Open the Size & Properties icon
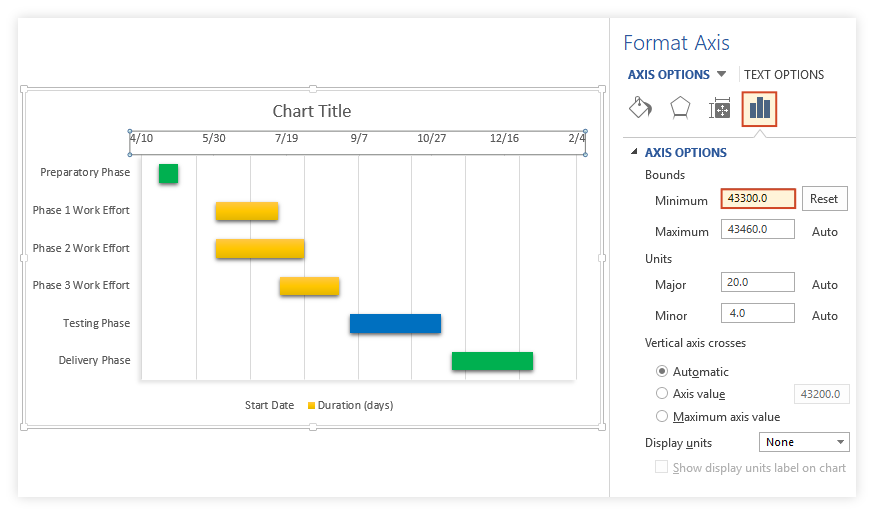This screenshot has height=515, width=874. pos(719,108)
